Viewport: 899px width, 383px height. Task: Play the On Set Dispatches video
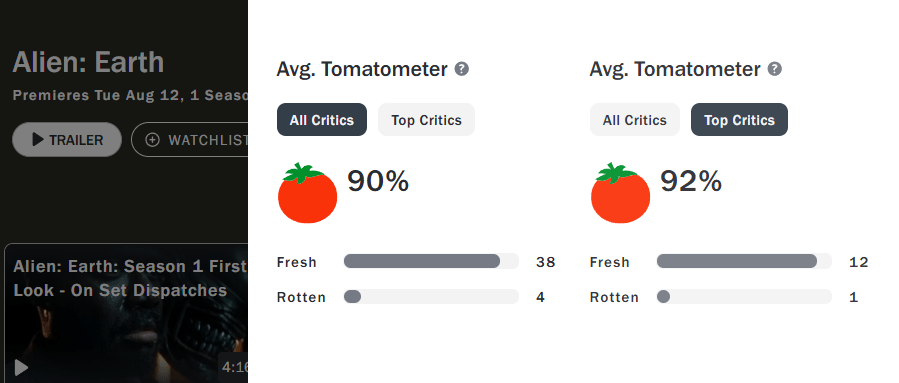21,368
